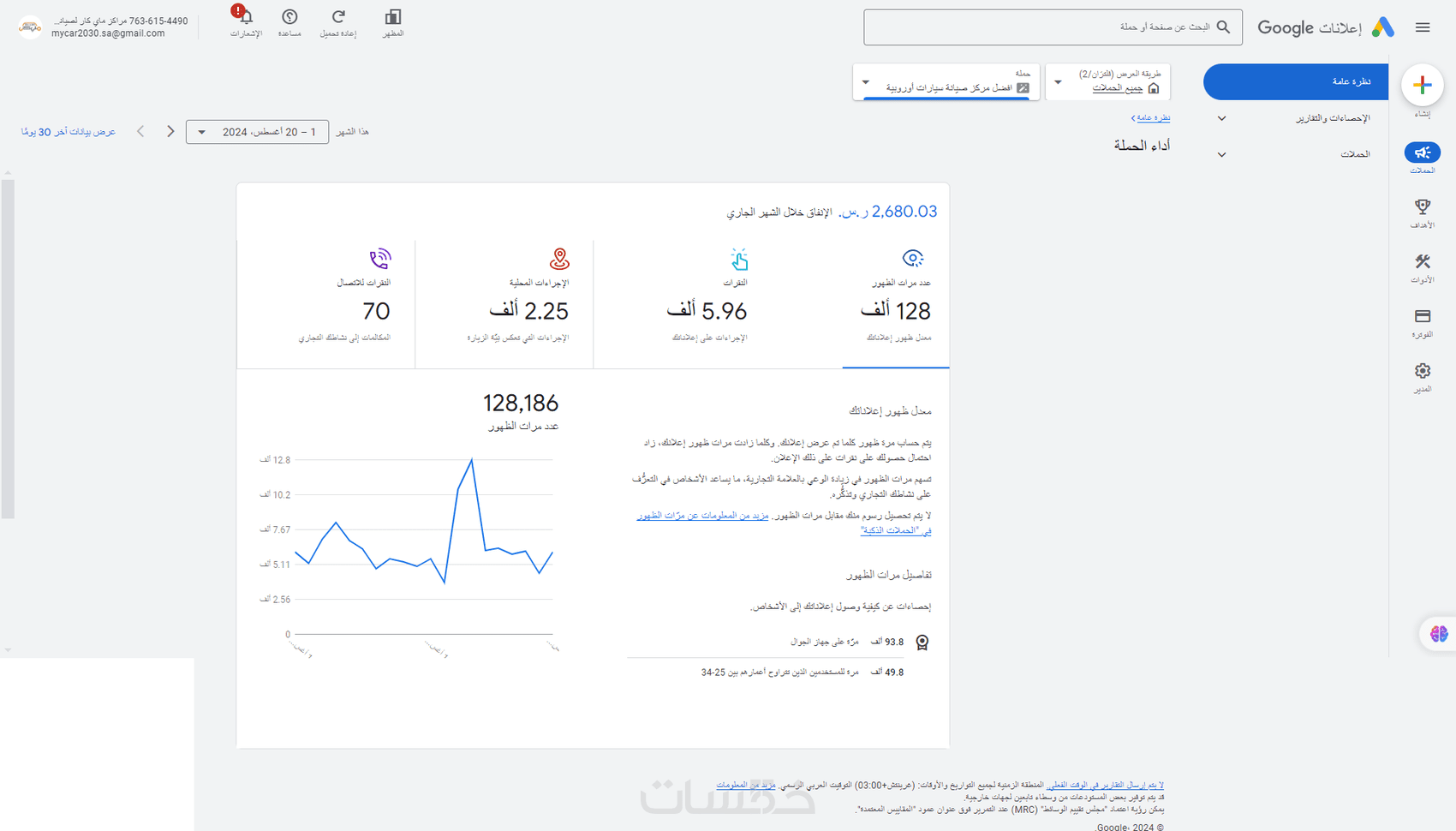Open Goals trophy in the sidebar
This screenshot has width=1456, height=831.
1422,207
